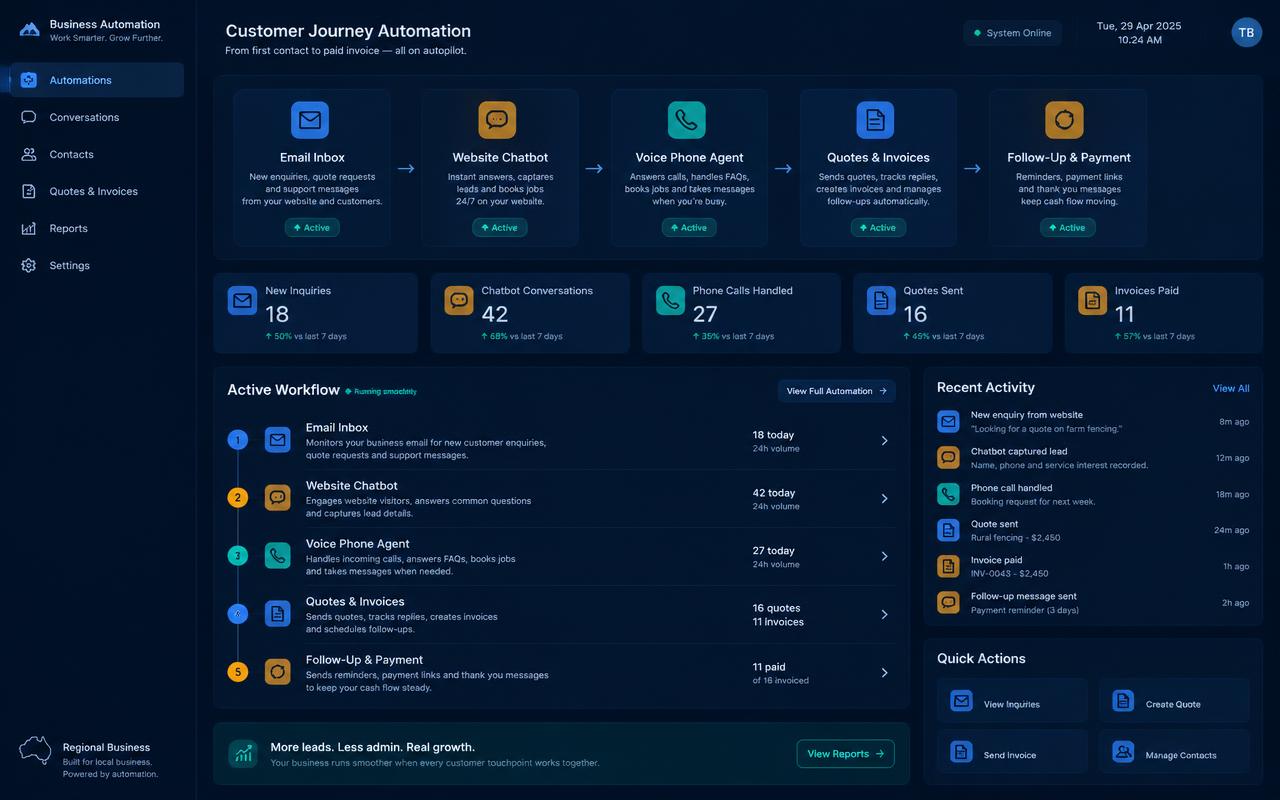
Task: Go to Contacts in the sidebar
Action: 97,154
